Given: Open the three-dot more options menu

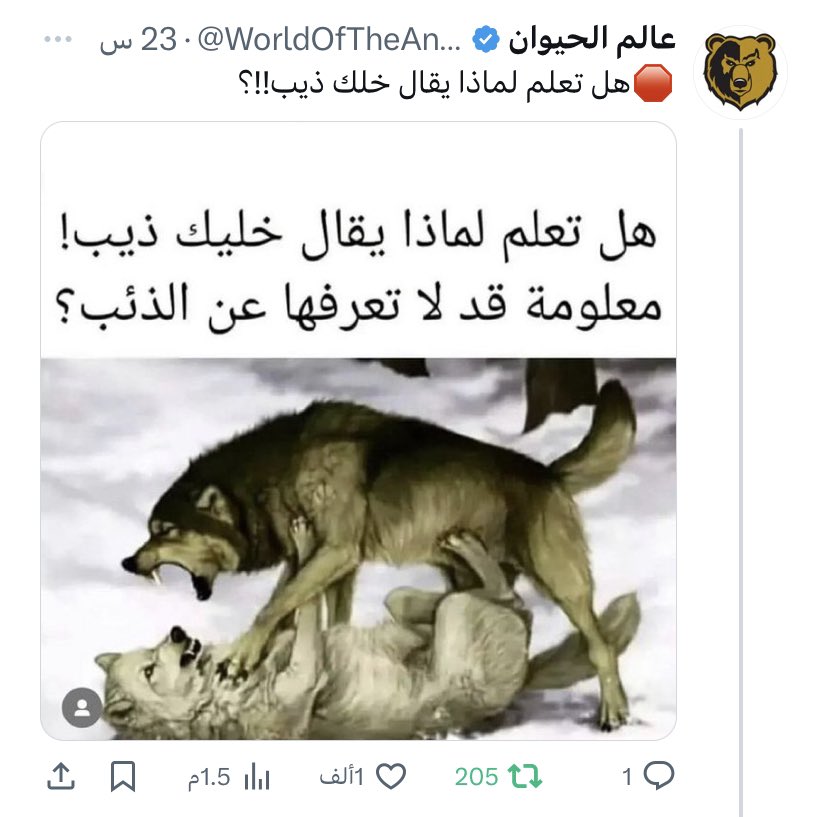Looking at the screenshot, I should click(58, 39).
